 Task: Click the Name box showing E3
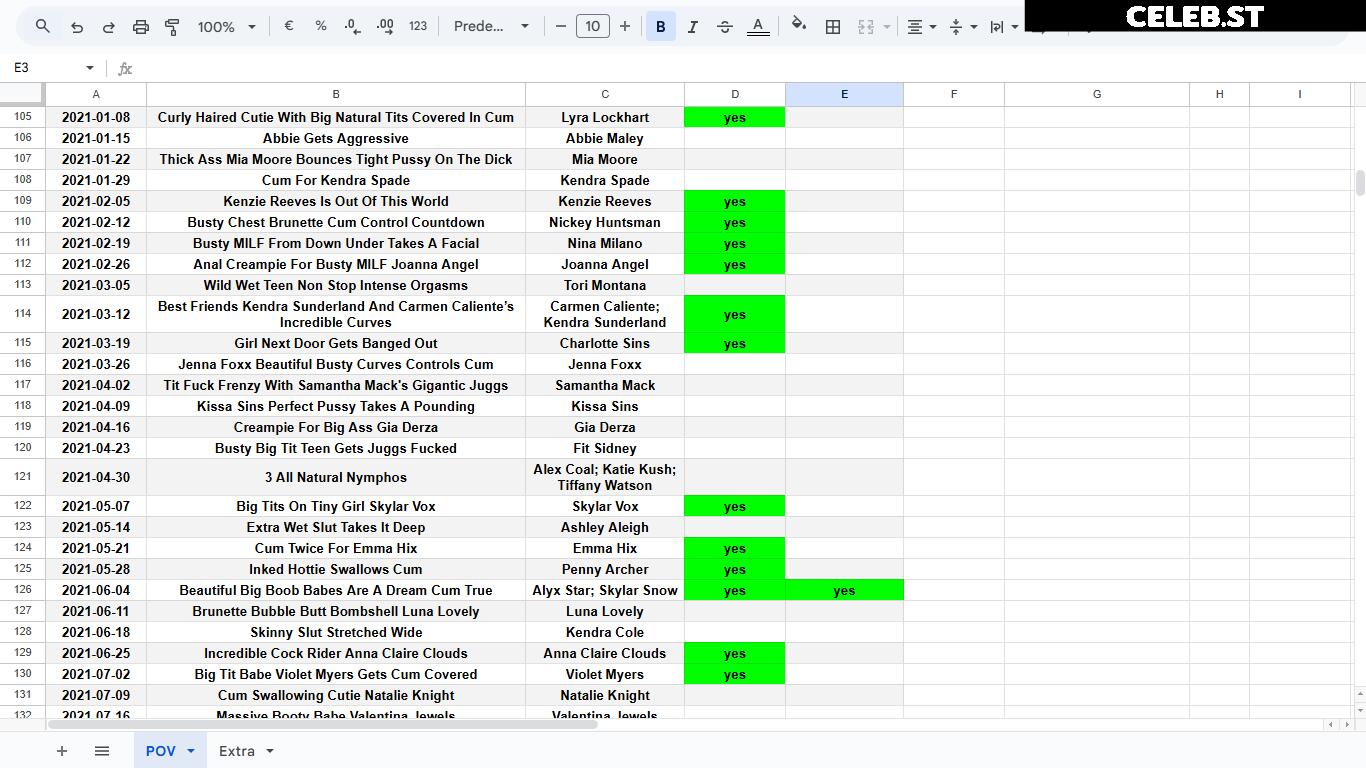(x=45, y=68)
